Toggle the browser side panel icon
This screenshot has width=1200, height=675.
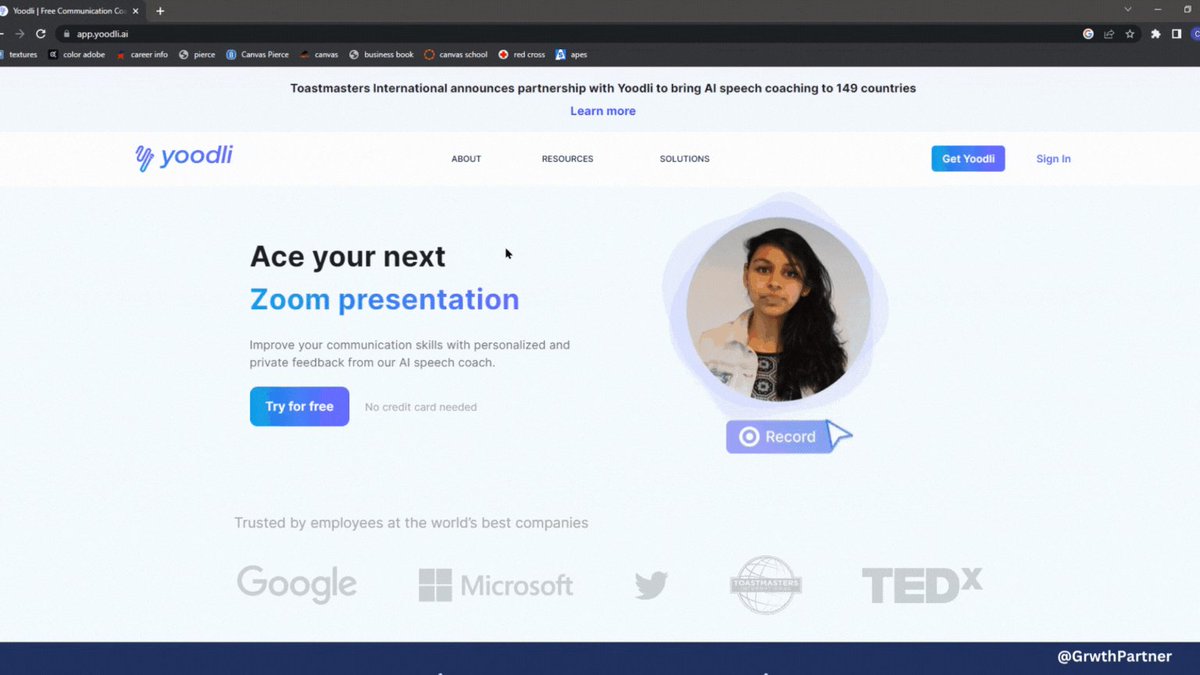tap(1177, 33)
